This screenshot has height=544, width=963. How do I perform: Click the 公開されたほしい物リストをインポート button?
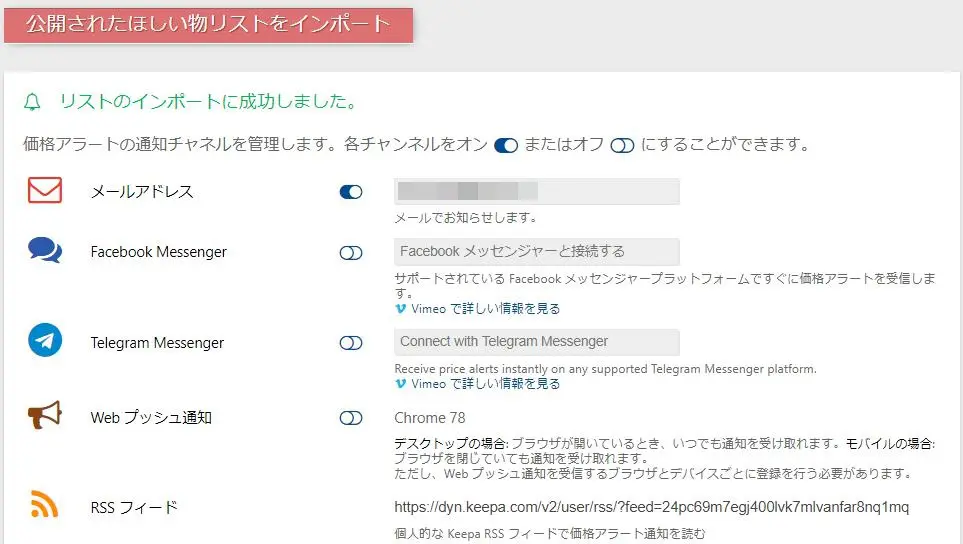[208, 25]
